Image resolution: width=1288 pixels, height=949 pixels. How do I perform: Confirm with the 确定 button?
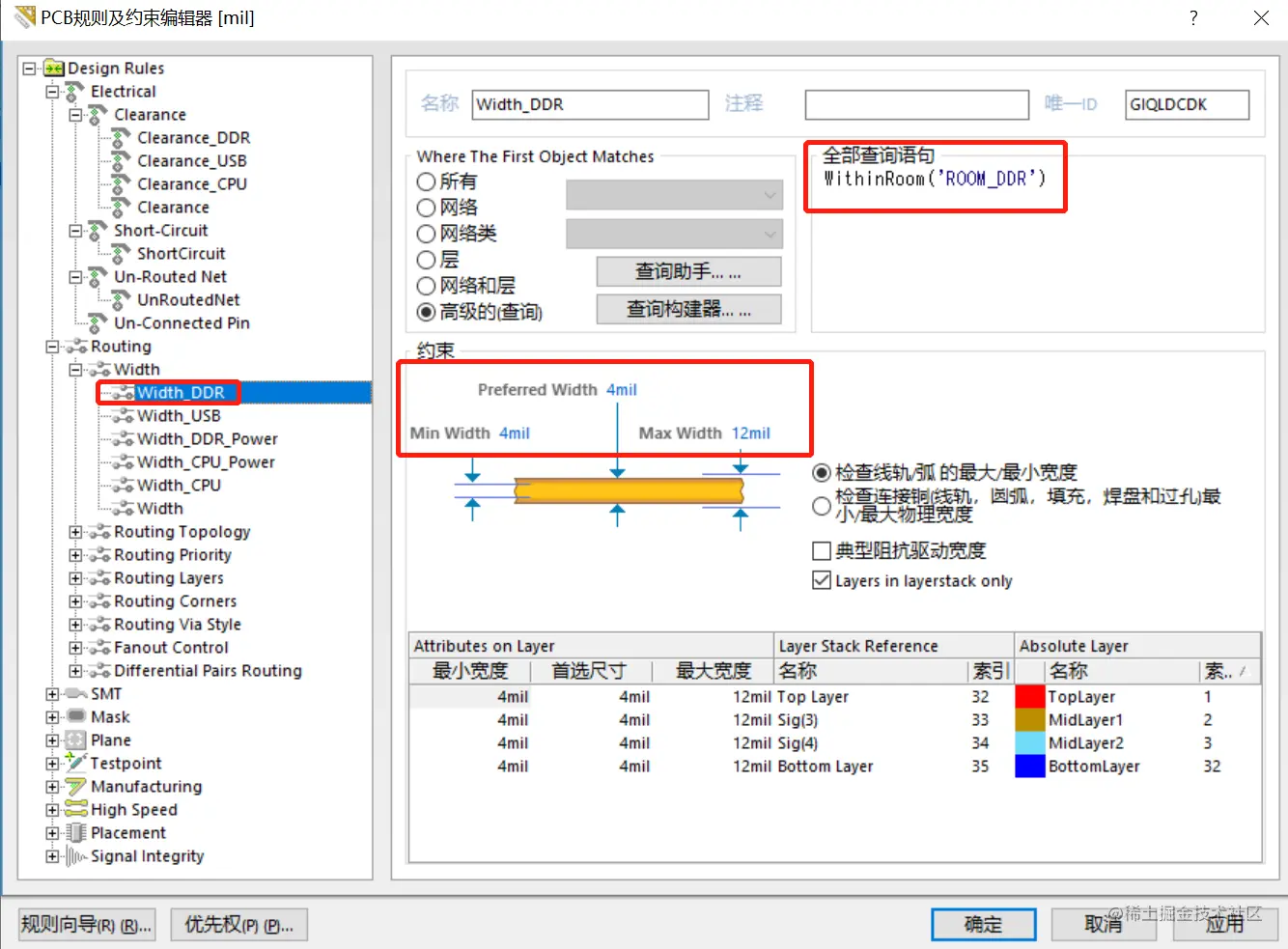pyautogui.click(x=984, y=925)
